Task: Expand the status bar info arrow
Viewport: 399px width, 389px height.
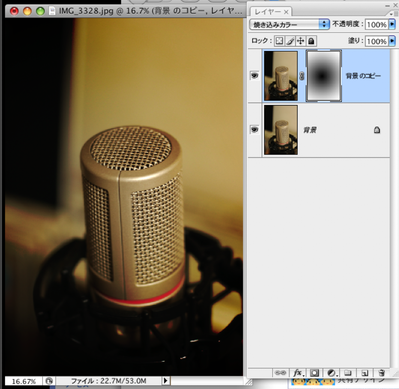Action: click(166, 381)
